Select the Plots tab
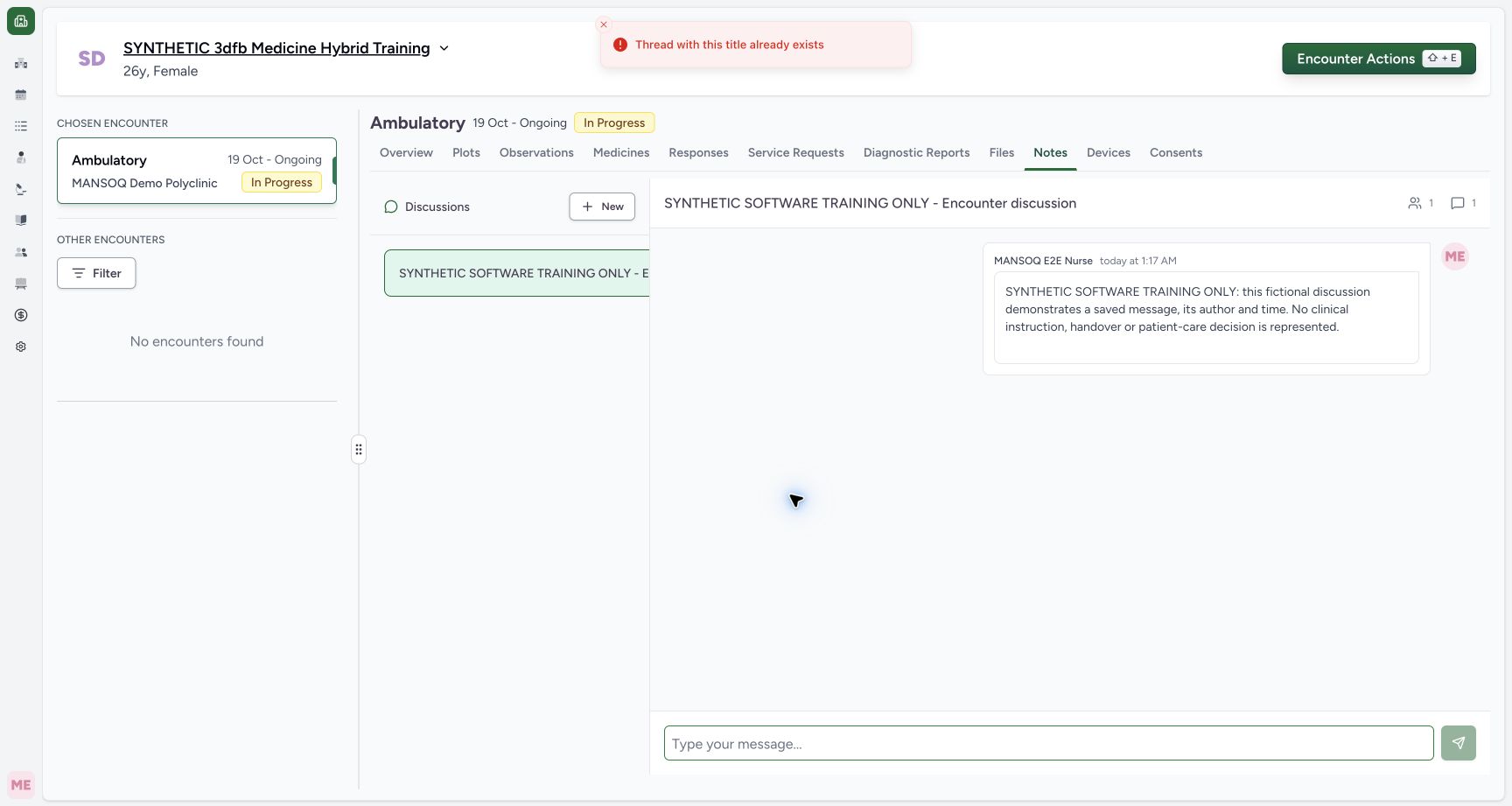The height and width of the screenshot is (806, 1512). click(x=466, y=152)
